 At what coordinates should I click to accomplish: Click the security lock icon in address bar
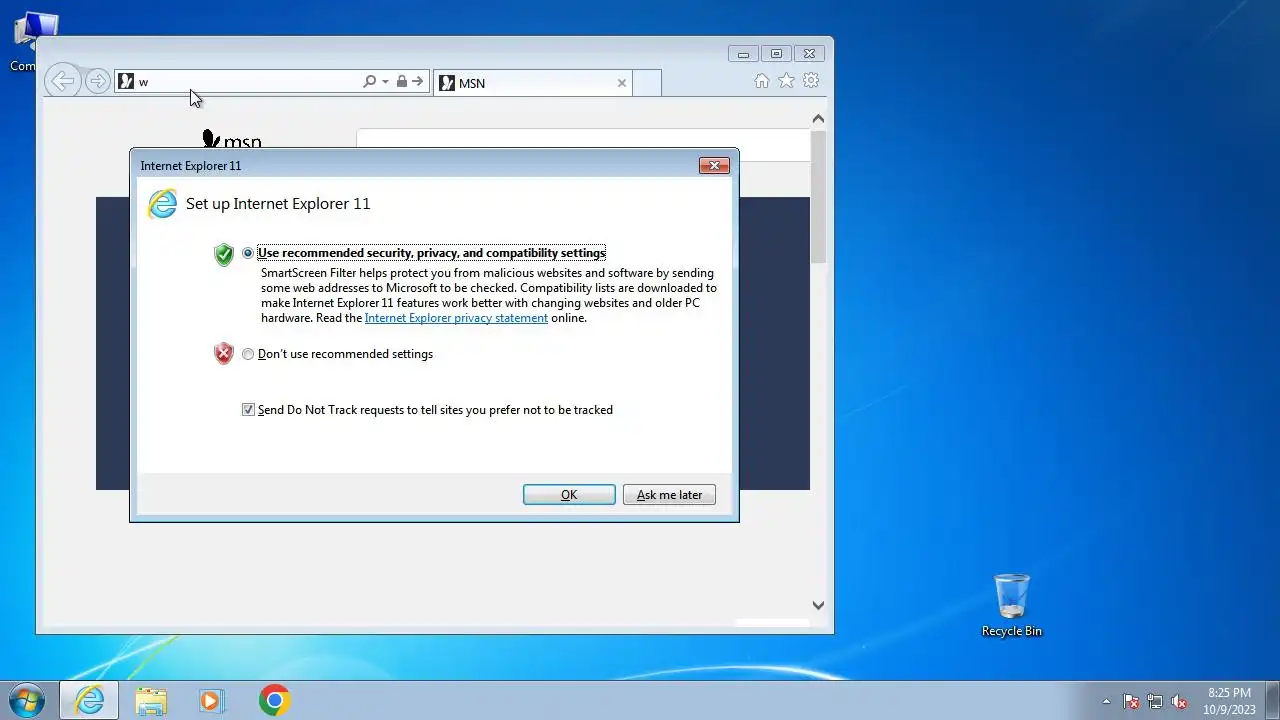(x=401, y=81)
